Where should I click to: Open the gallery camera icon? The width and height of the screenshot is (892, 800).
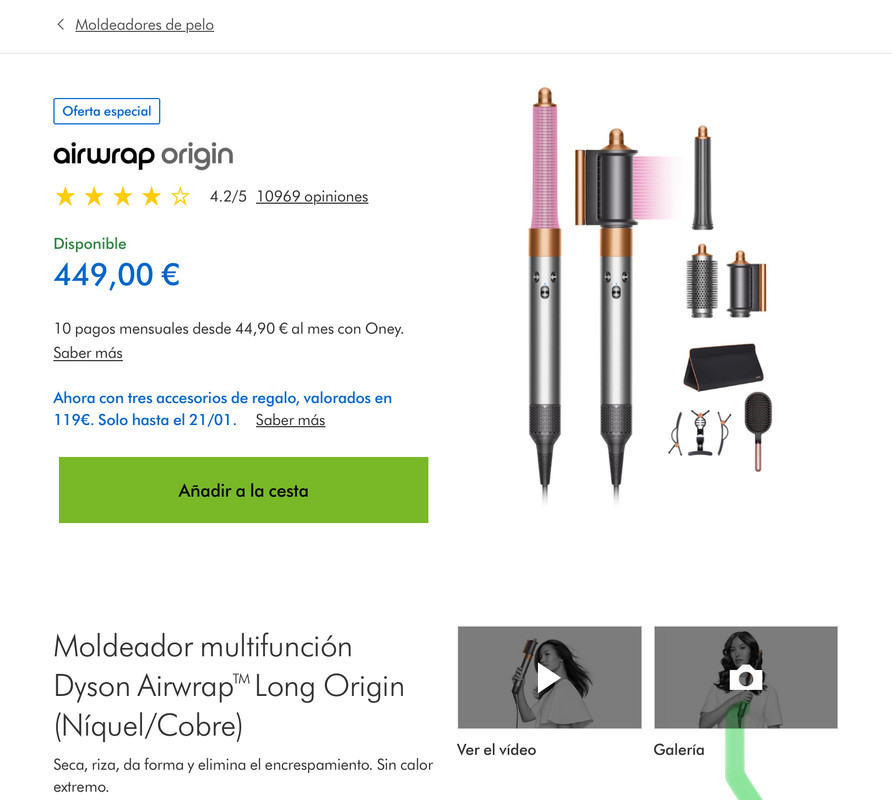746,678
